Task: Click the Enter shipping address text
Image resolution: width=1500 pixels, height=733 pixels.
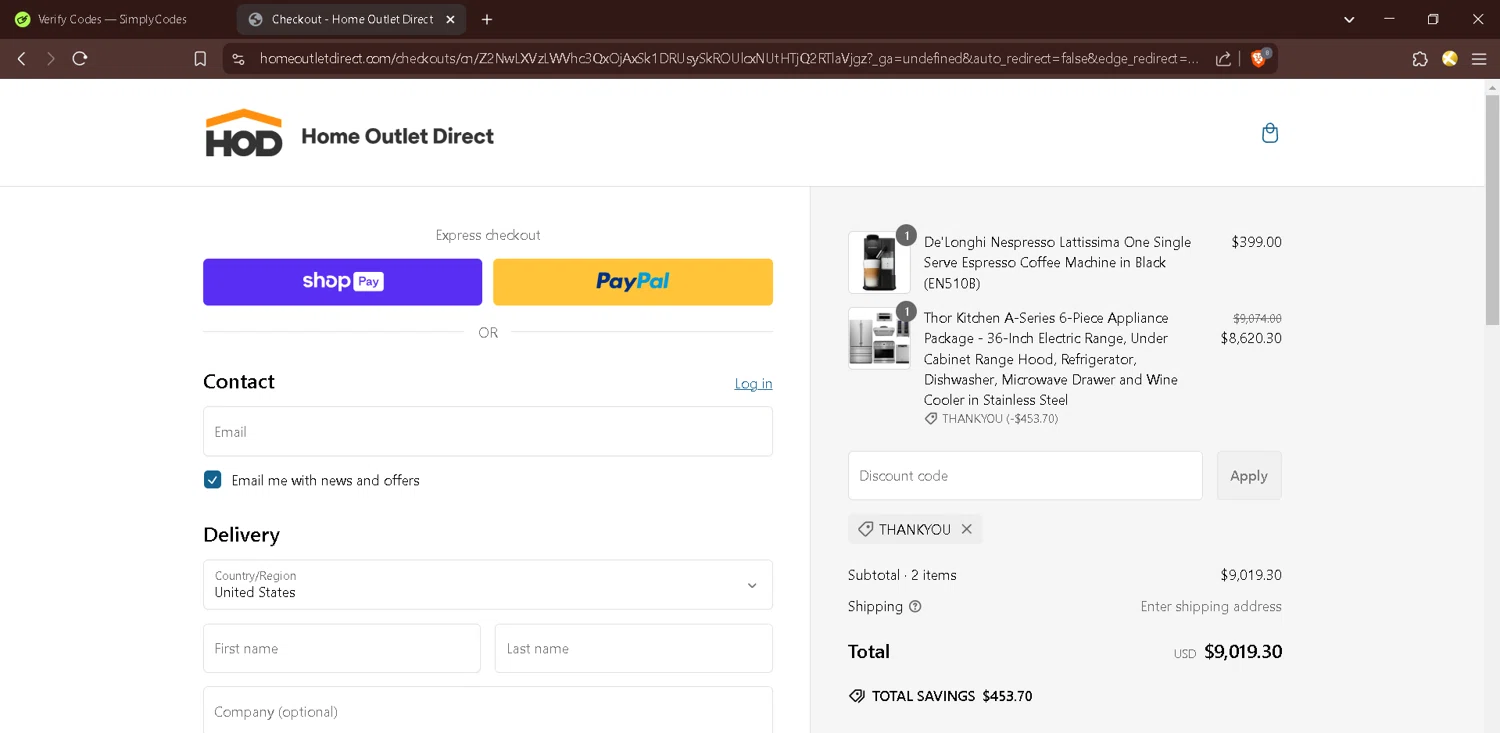Action: (x=1211, y=606)
